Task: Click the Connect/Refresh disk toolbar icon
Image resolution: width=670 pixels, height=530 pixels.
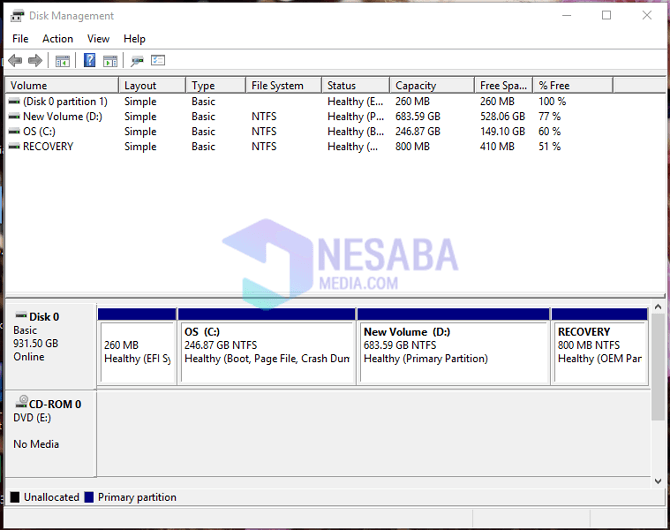Action: coord(137,61)
